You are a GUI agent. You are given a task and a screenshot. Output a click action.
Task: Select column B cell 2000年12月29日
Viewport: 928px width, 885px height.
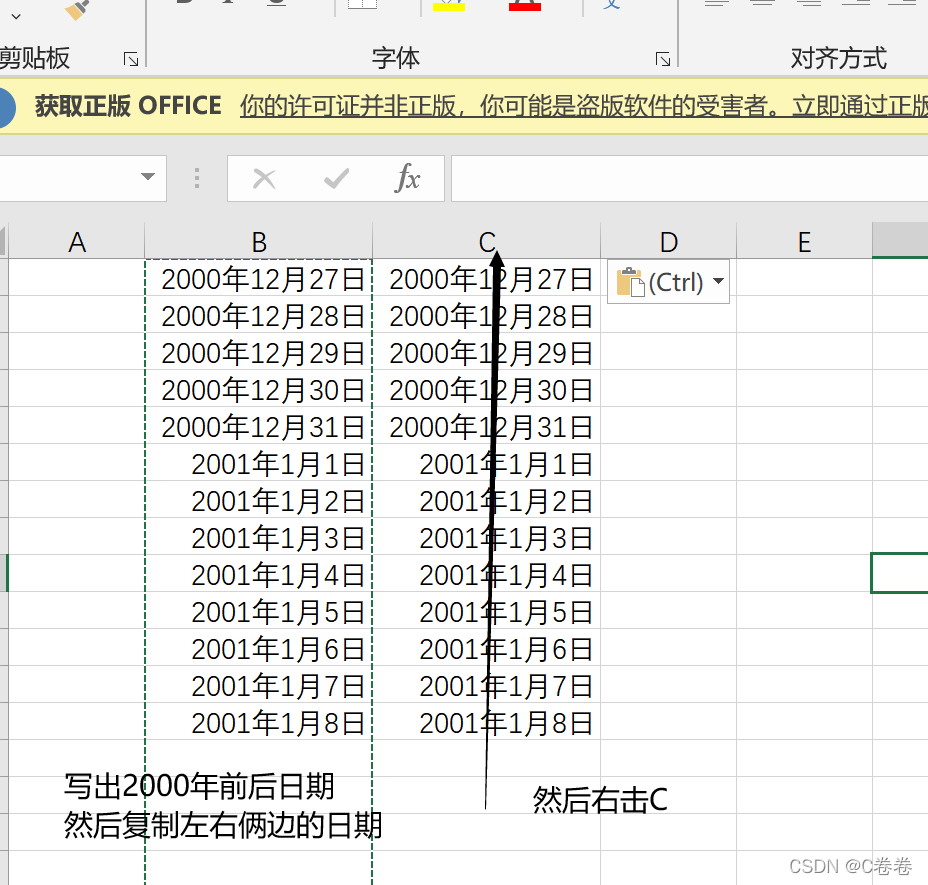tap(259, 352)
